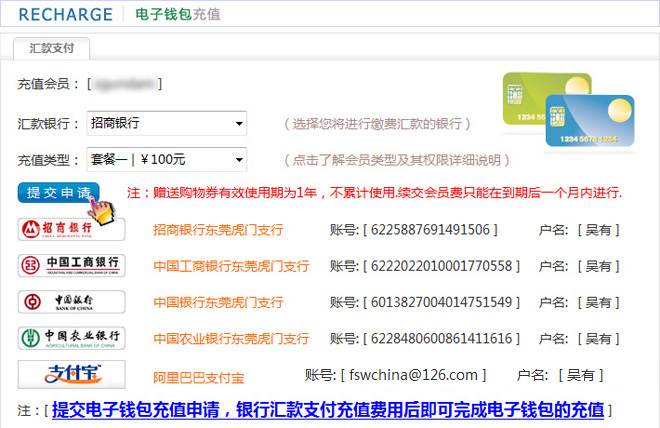Click the Agricultural Bank of China logo
Viewport: 660px width, 428px height.
click(72, 337)
